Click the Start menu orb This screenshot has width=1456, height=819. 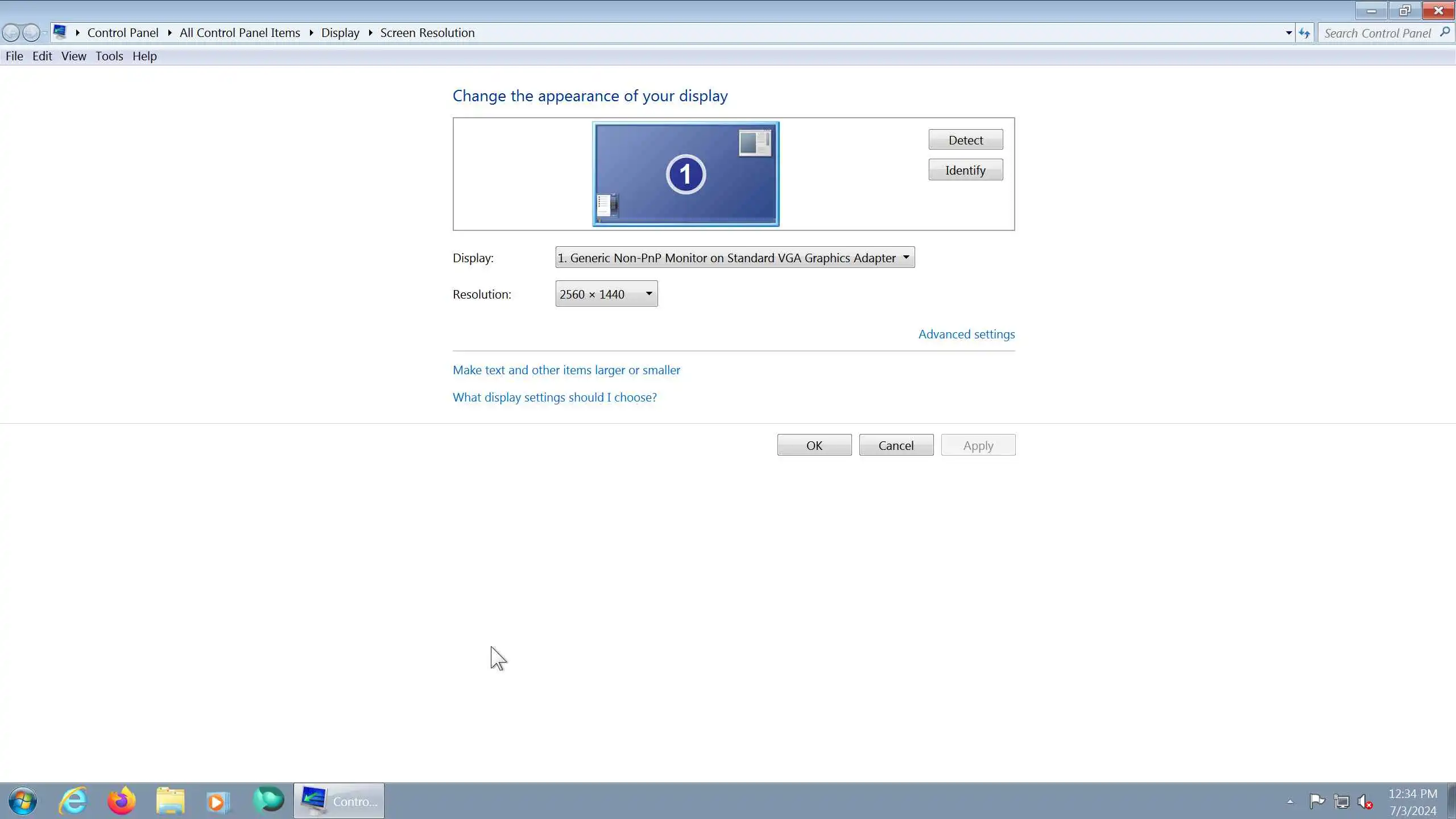(x=23, y=801)
